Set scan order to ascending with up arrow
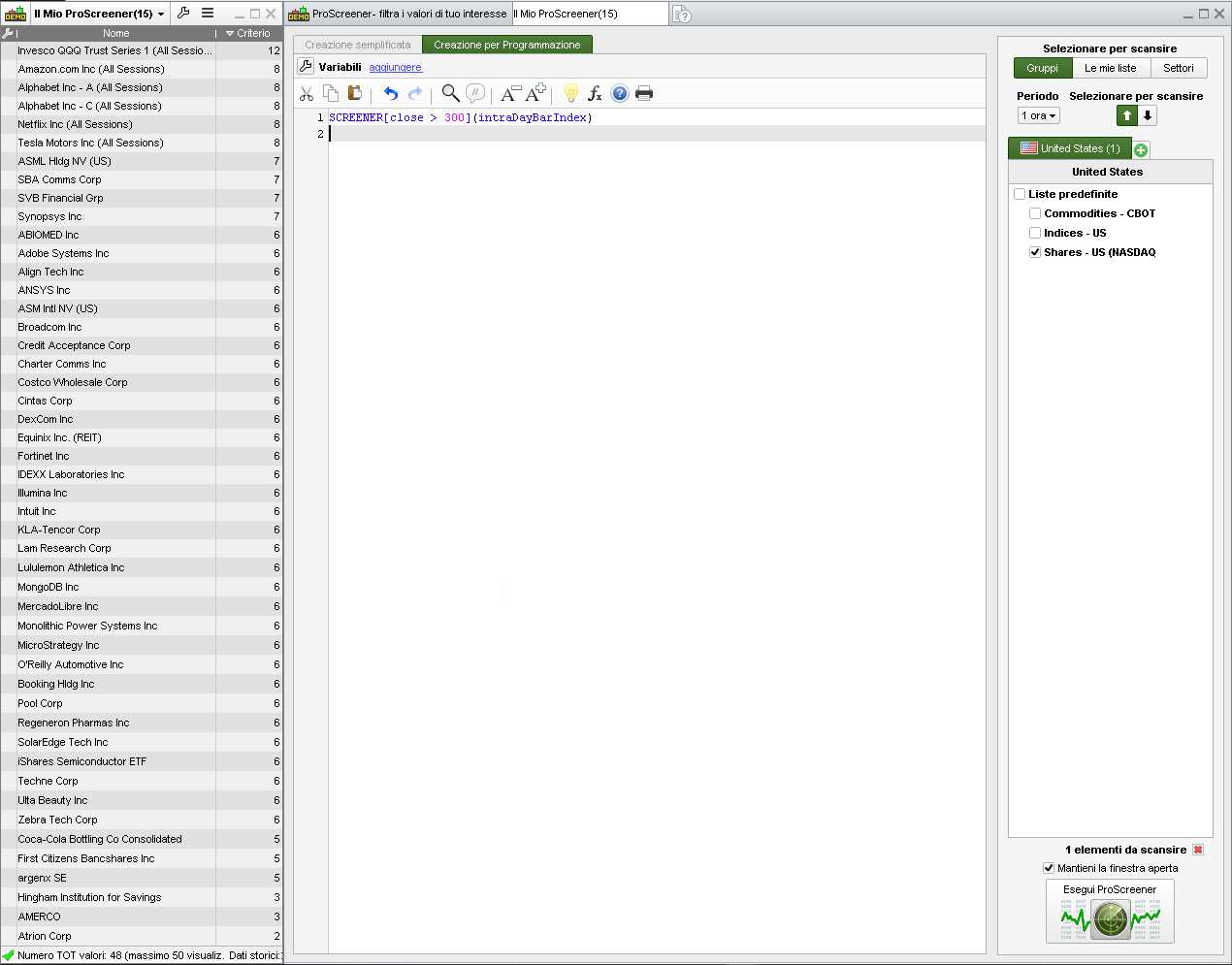This screenshot has height=965, width=1232. coord(1127,115)
